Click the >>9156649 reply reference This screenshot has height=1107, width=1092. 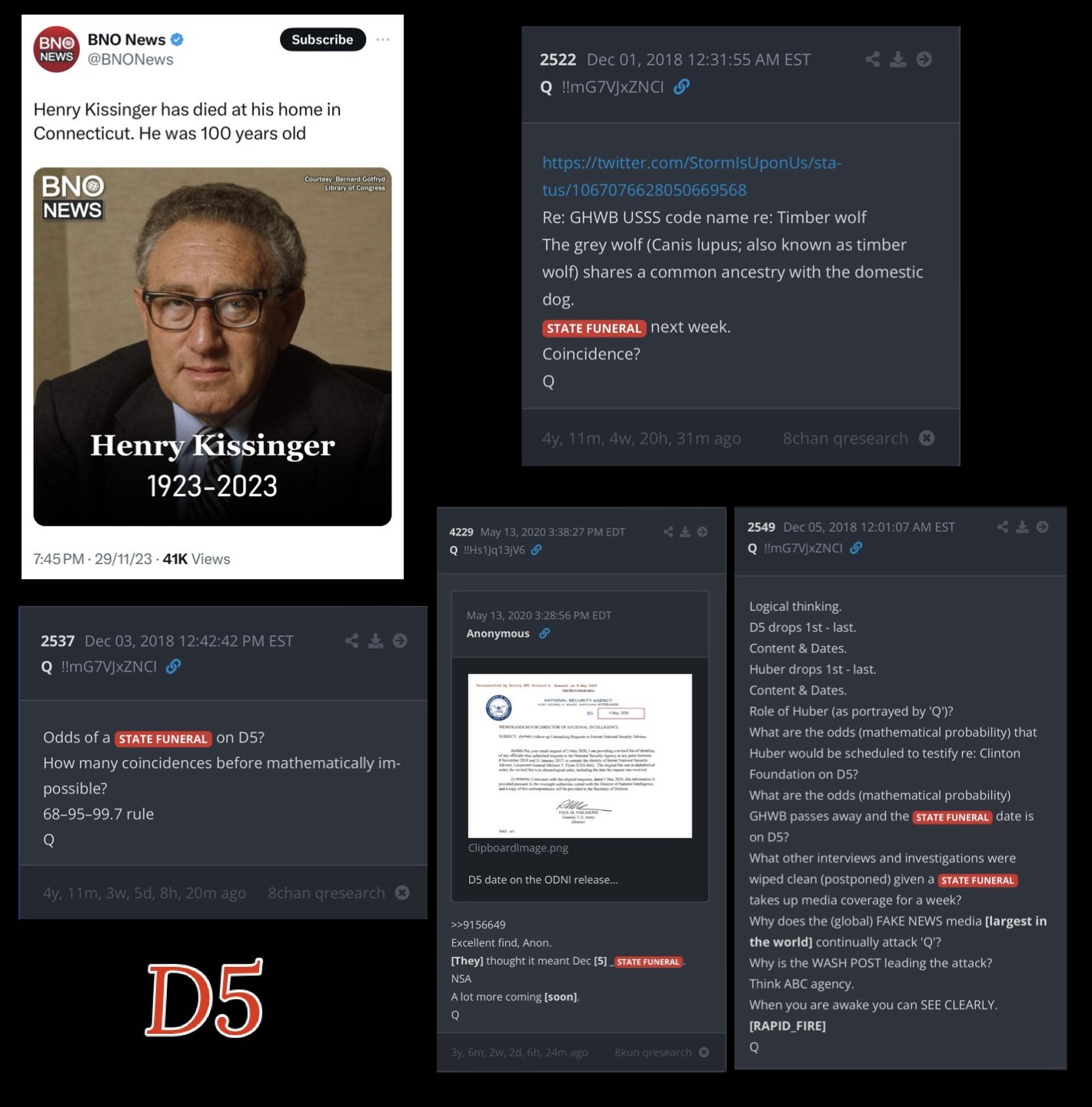(x=478, y=925)
